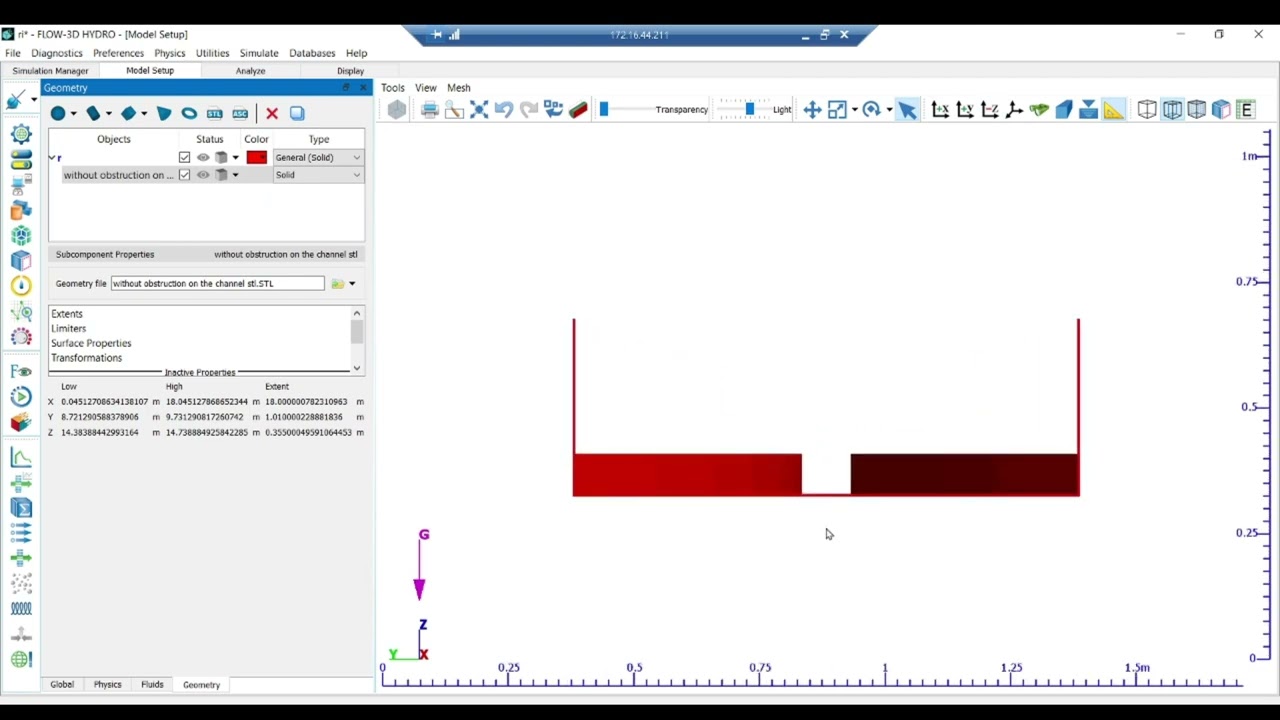
Task: Open display-mode arrow for component r
Action: tap(235, 158)
